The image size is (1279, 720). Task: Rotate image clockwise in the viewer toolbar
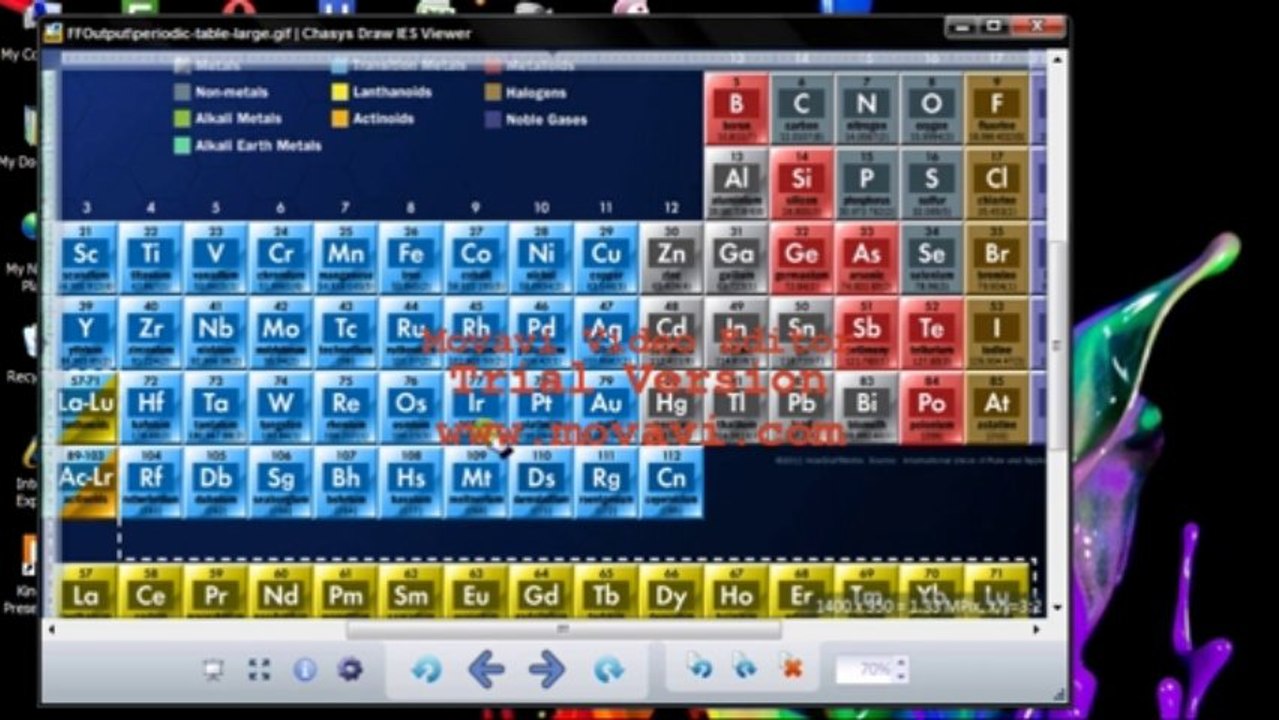608,669
